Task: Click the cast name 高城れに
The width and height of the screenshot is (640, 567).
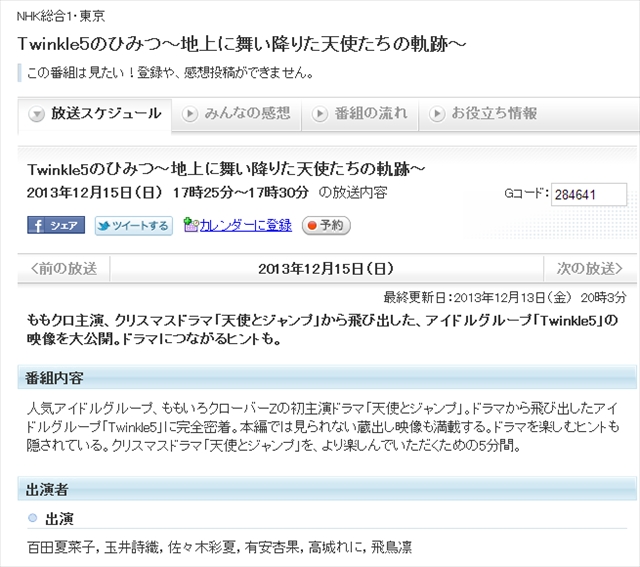Action: [x=335, y=547]
